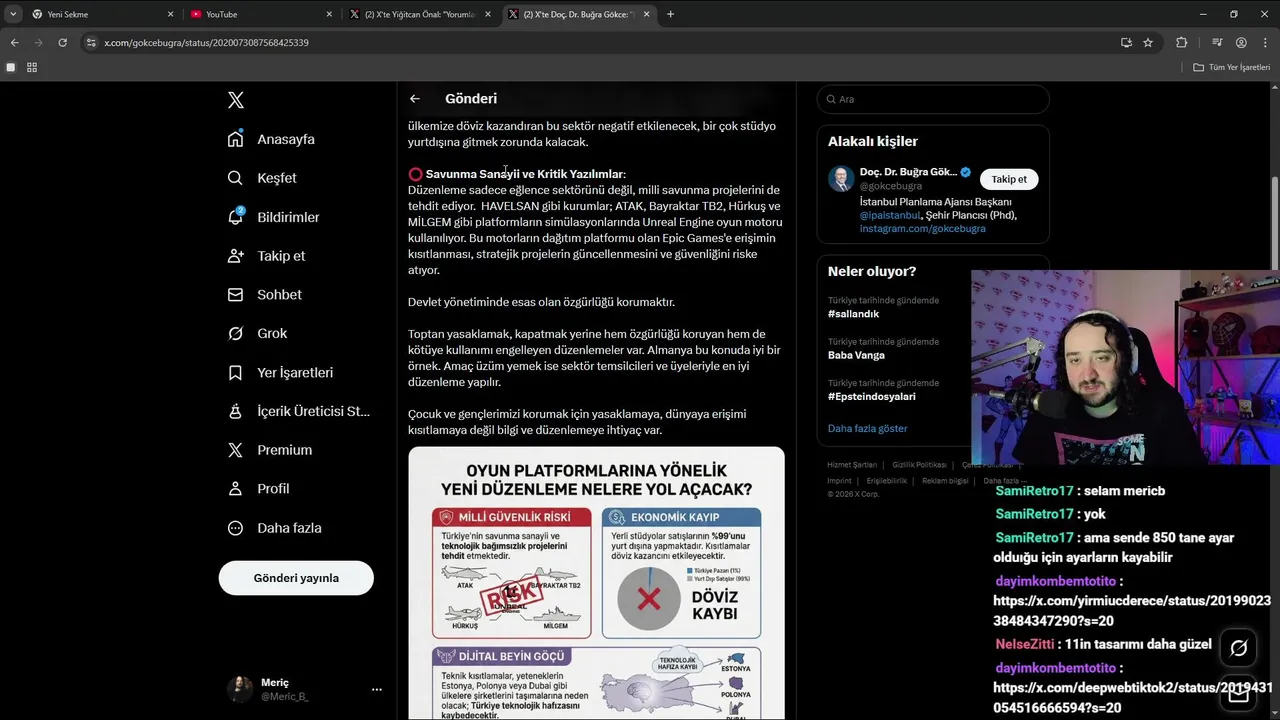Image resolution: width=1280 pixels, height=720 pixels.
Task: Open Bildirimler notifications
Action: (273, 217)
